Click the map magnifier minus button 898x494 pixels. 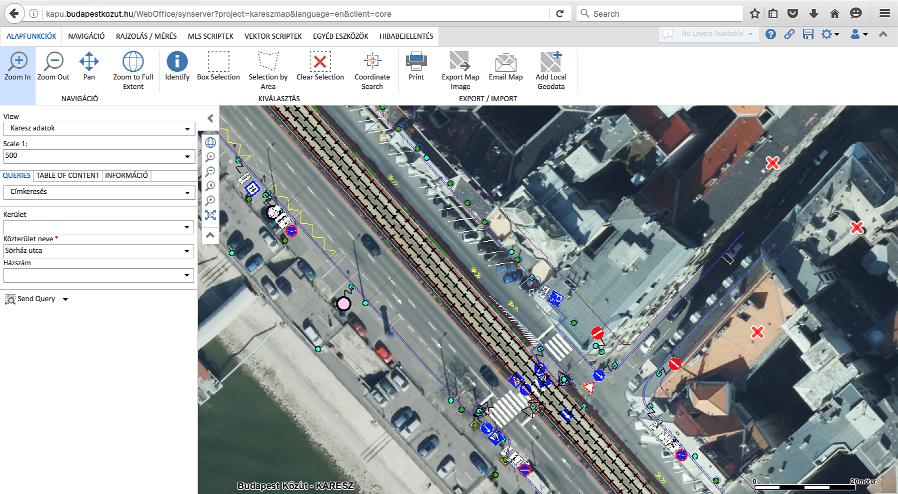tap(211, 171)
